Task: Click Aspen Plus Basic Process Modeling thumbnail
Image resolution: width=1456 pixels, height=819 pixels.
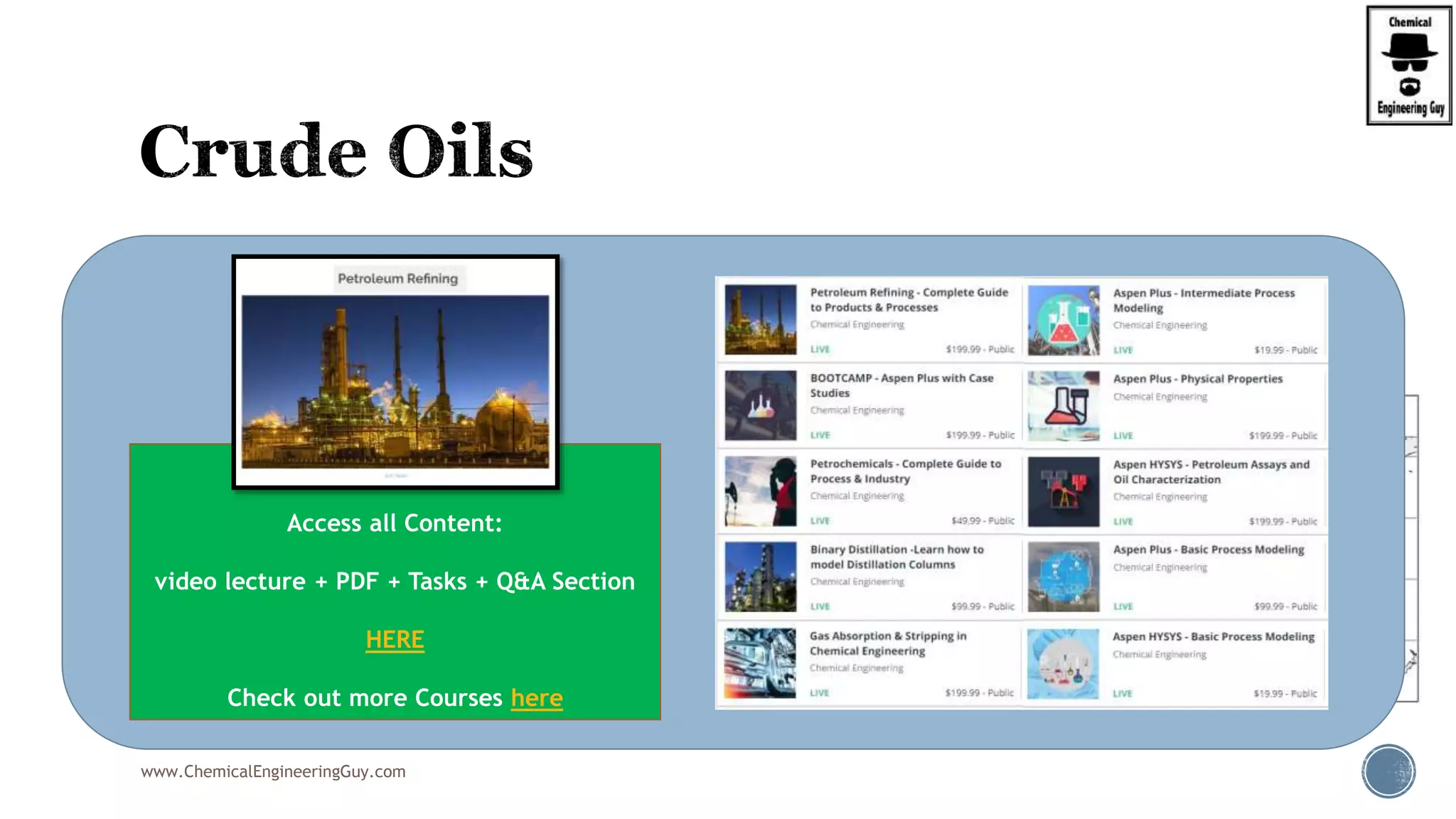Action: [1064, 578]
